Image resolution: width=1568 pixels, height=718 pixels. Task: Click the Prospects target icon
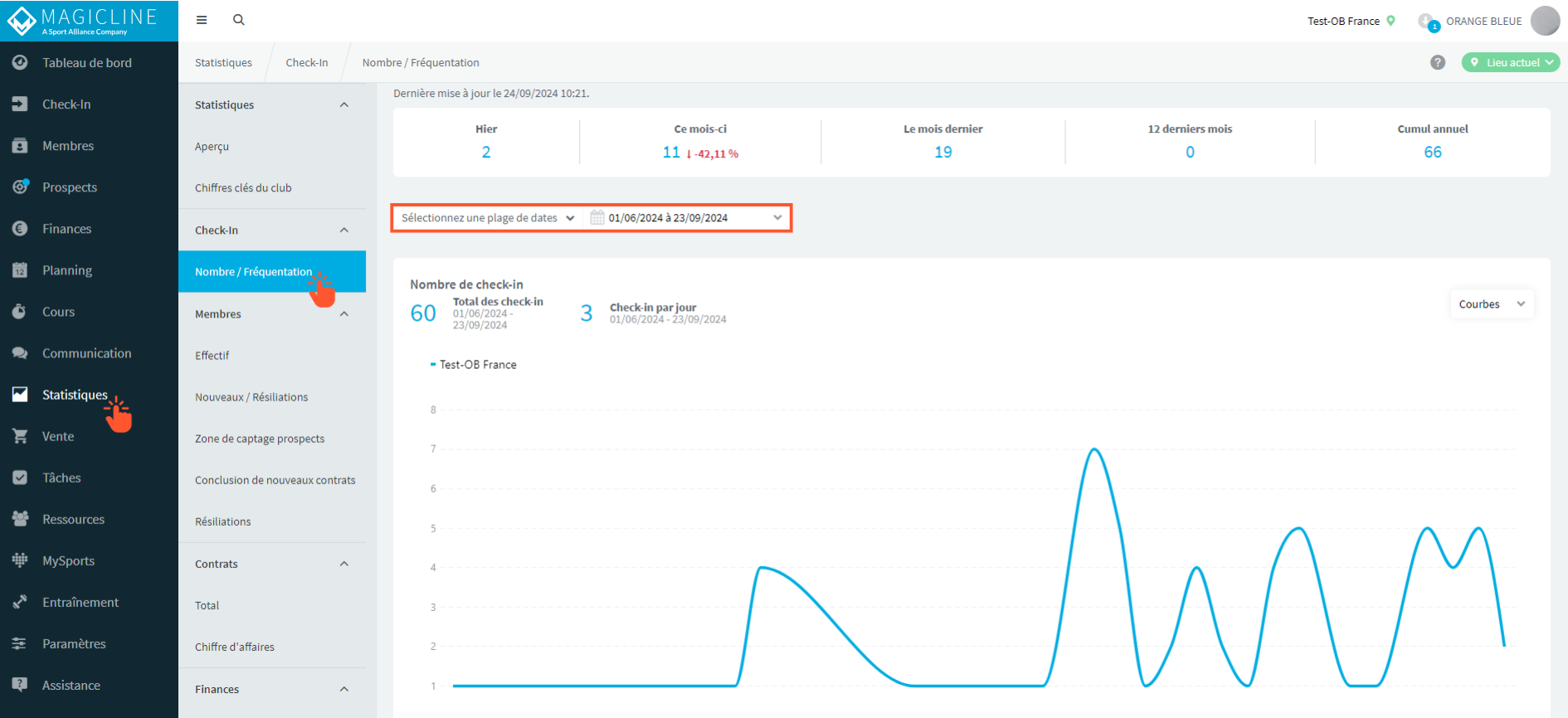(20, 187)
